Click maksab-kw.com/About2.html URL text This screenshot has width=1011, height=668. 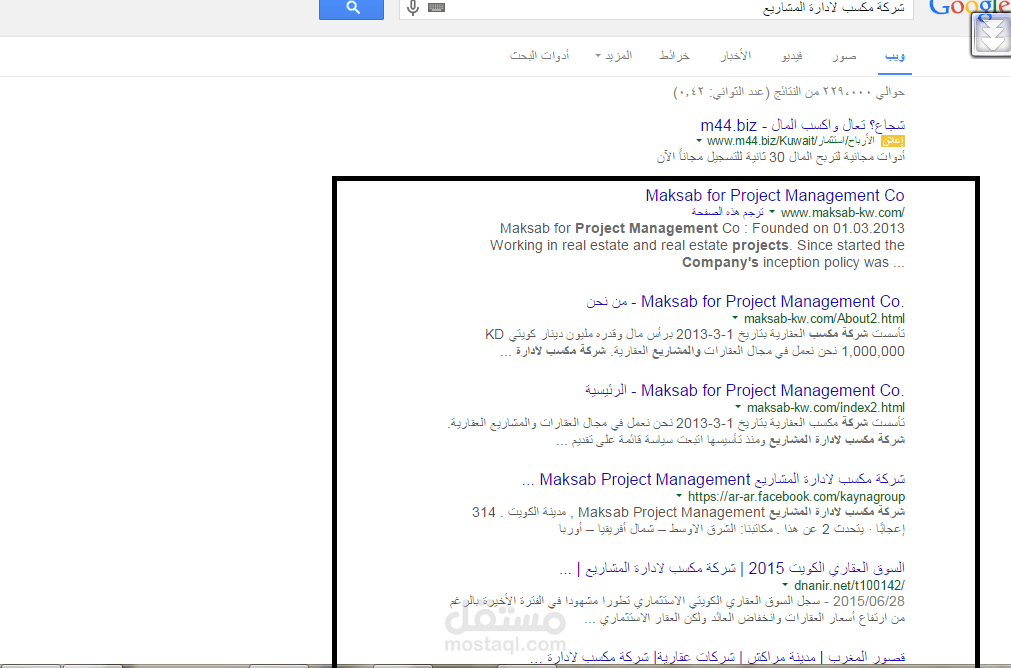coord(824,319)
